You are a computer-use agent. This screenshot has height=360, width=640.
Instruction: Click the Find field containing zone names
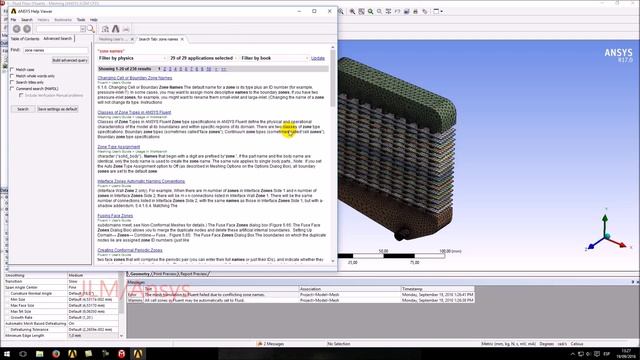coord(56,50)
